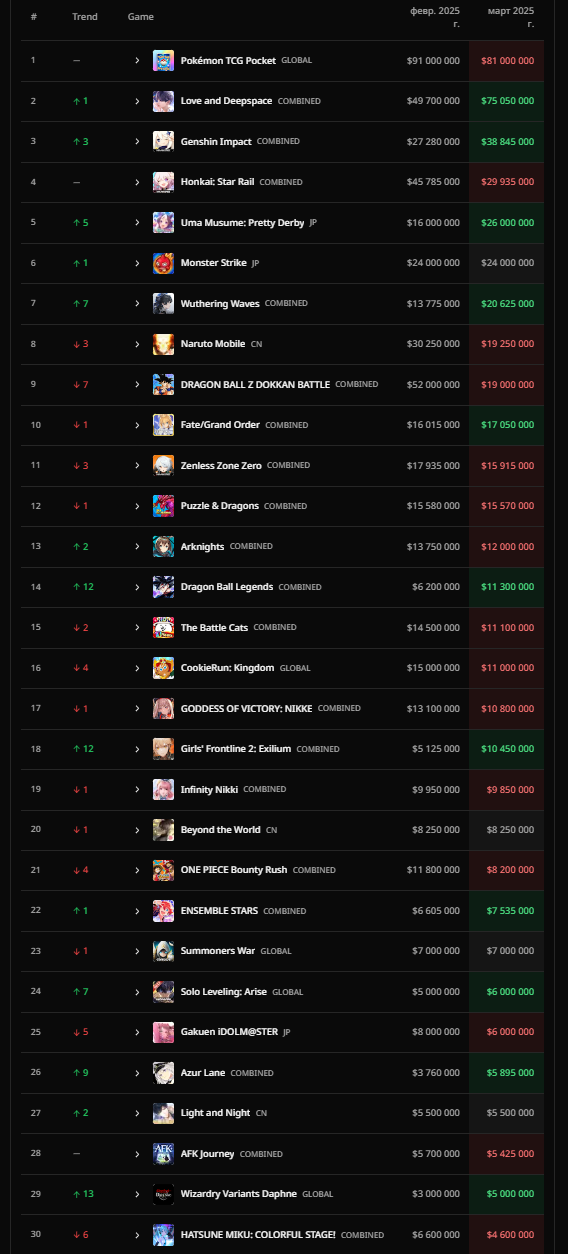
Task: Click the Azur Lane game icon
Action: 163,1073
